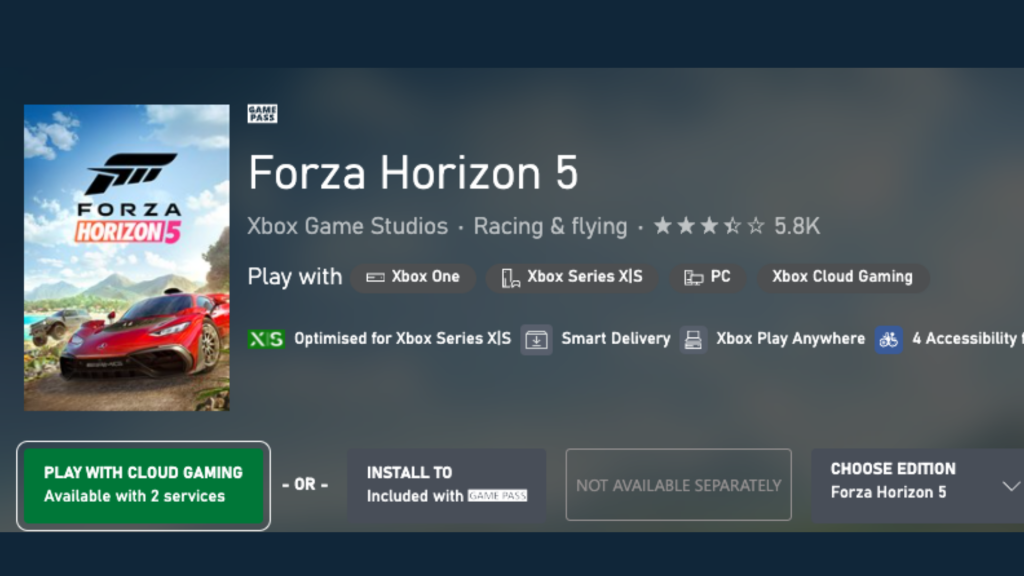Viewport: 1024px width, 576px height.
Task: Open the Racing & flying genre link
Action: click(550, 226)
